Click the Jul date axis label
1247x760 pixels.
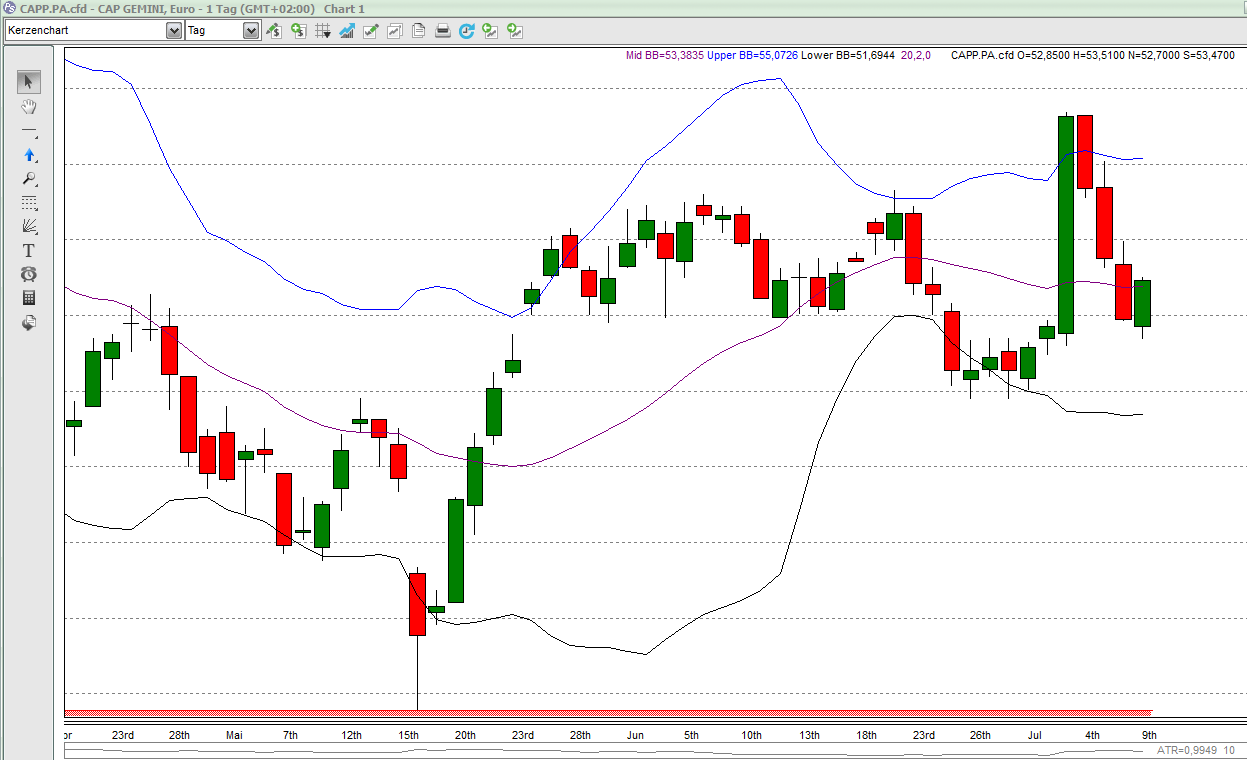pos(1035,736)
